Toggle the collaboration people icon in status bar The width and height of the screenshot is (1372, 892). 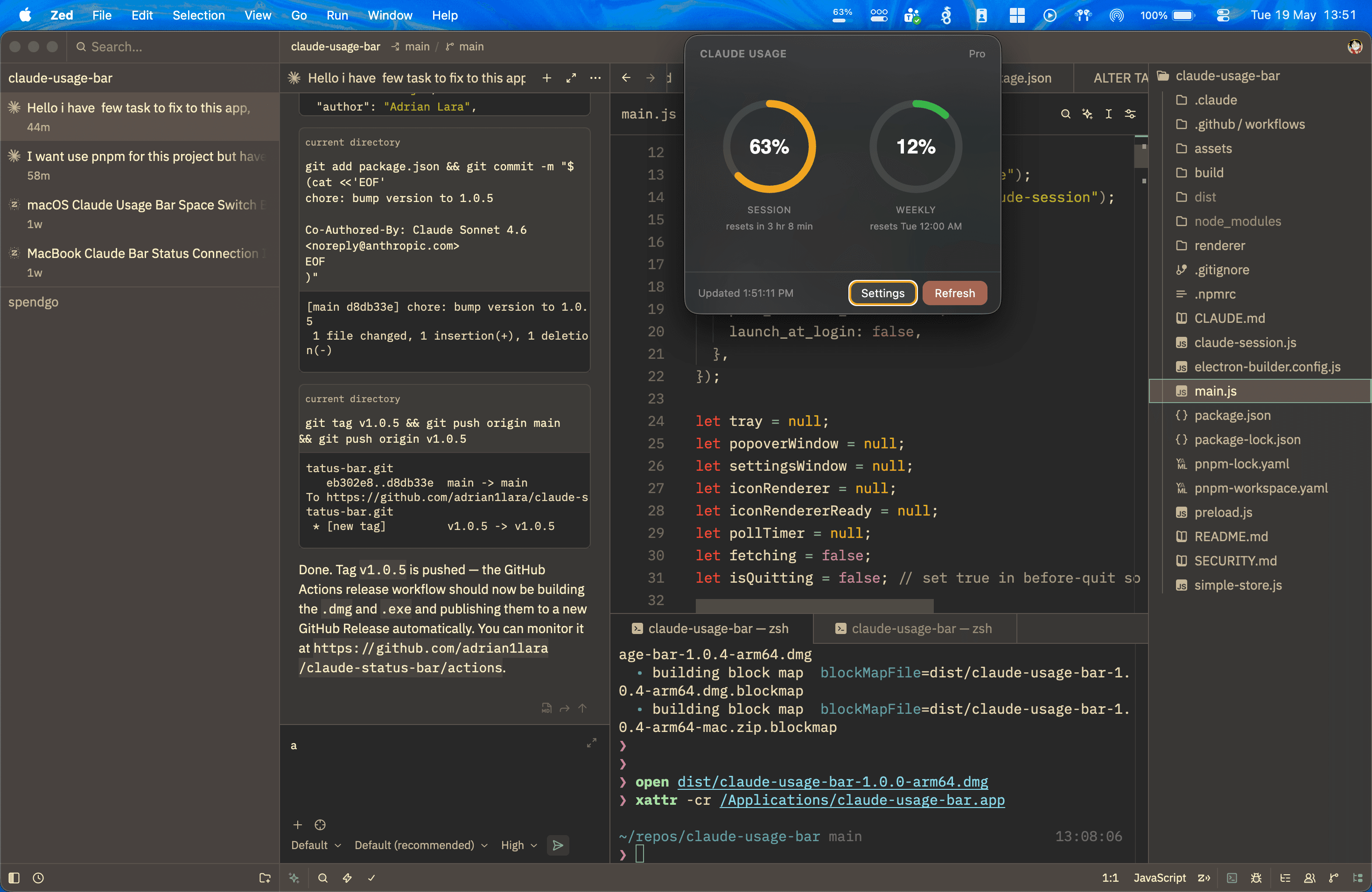tap(1309, 878)
